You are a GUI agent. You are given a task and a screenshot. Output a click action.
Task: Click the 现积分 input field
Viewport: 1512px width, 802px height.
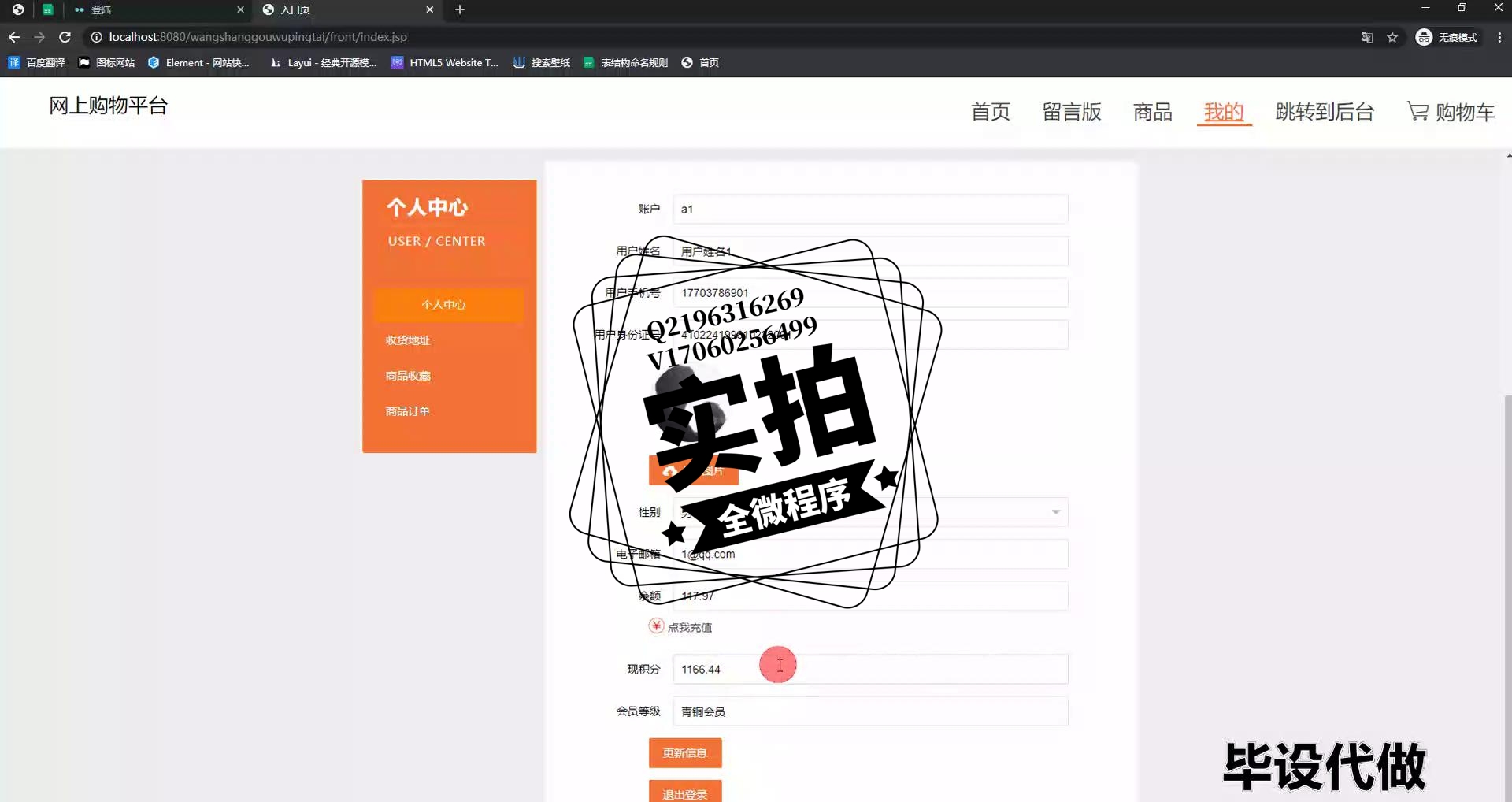870,670
